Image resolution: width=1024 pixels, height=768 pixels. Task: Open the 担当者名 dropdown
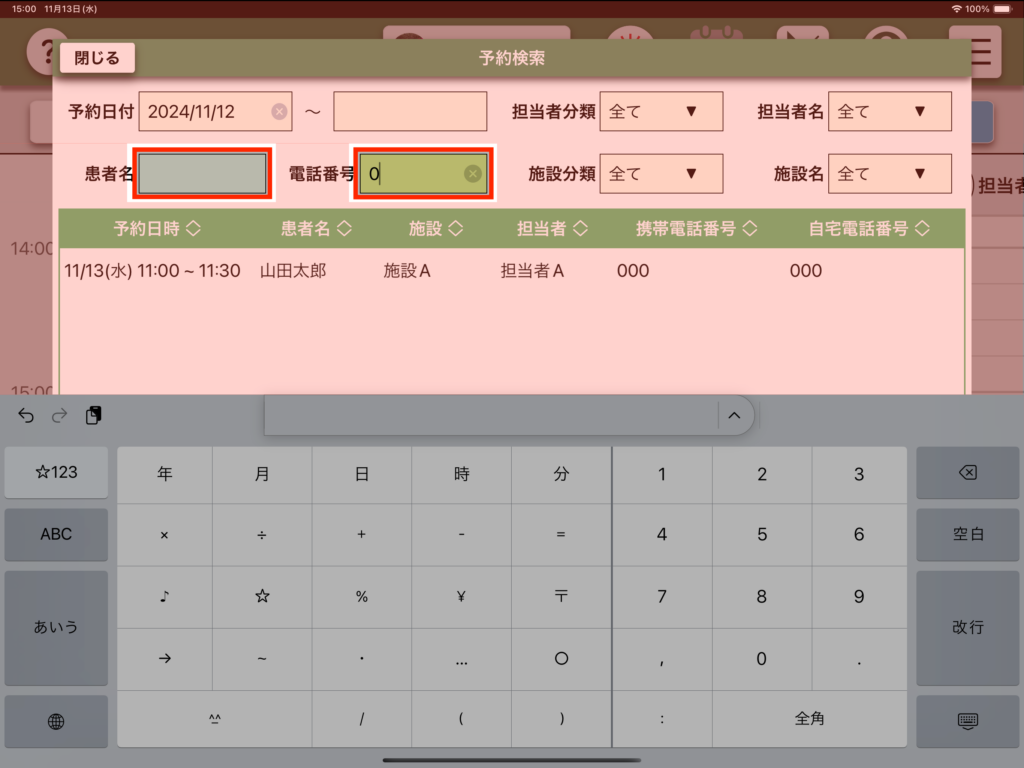point(890,112)
